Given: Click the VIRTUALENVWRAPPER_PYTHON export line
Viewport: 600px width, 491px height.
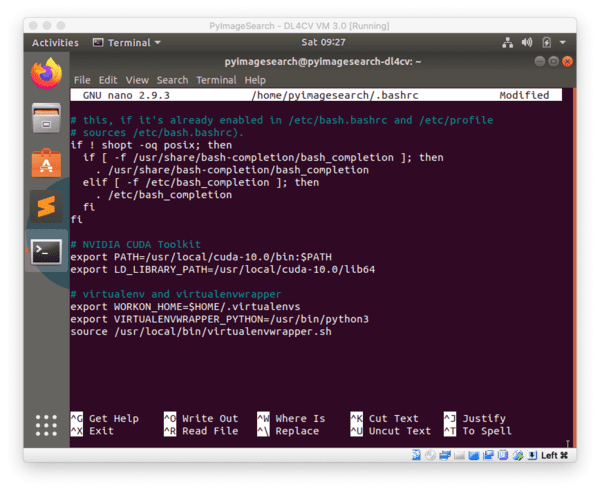Looking at the screenshot, I should [x=219, y=319].
